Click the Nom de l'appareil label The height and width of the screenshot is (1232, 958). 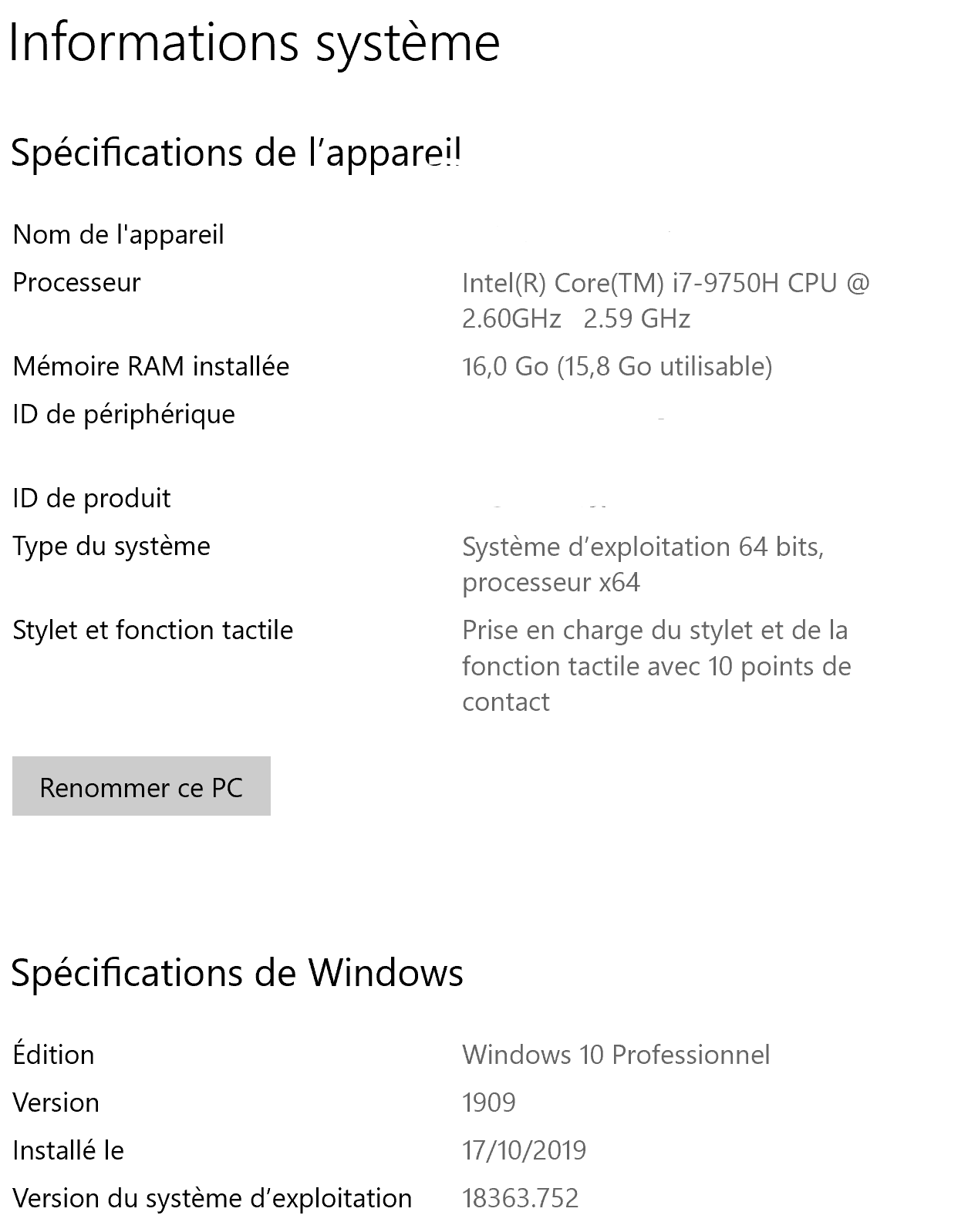tap(118, 234)
